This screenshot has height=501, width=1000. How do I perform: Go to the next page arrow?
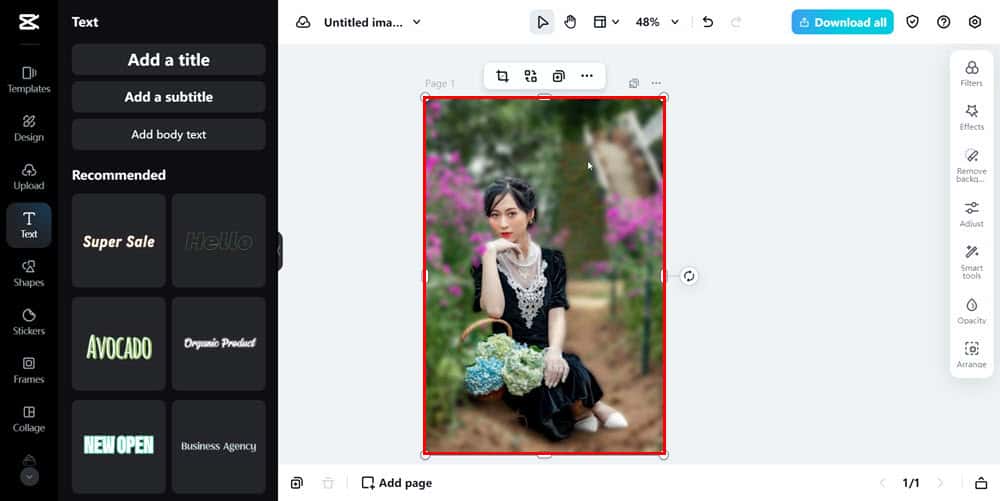[x=939, y=483]
